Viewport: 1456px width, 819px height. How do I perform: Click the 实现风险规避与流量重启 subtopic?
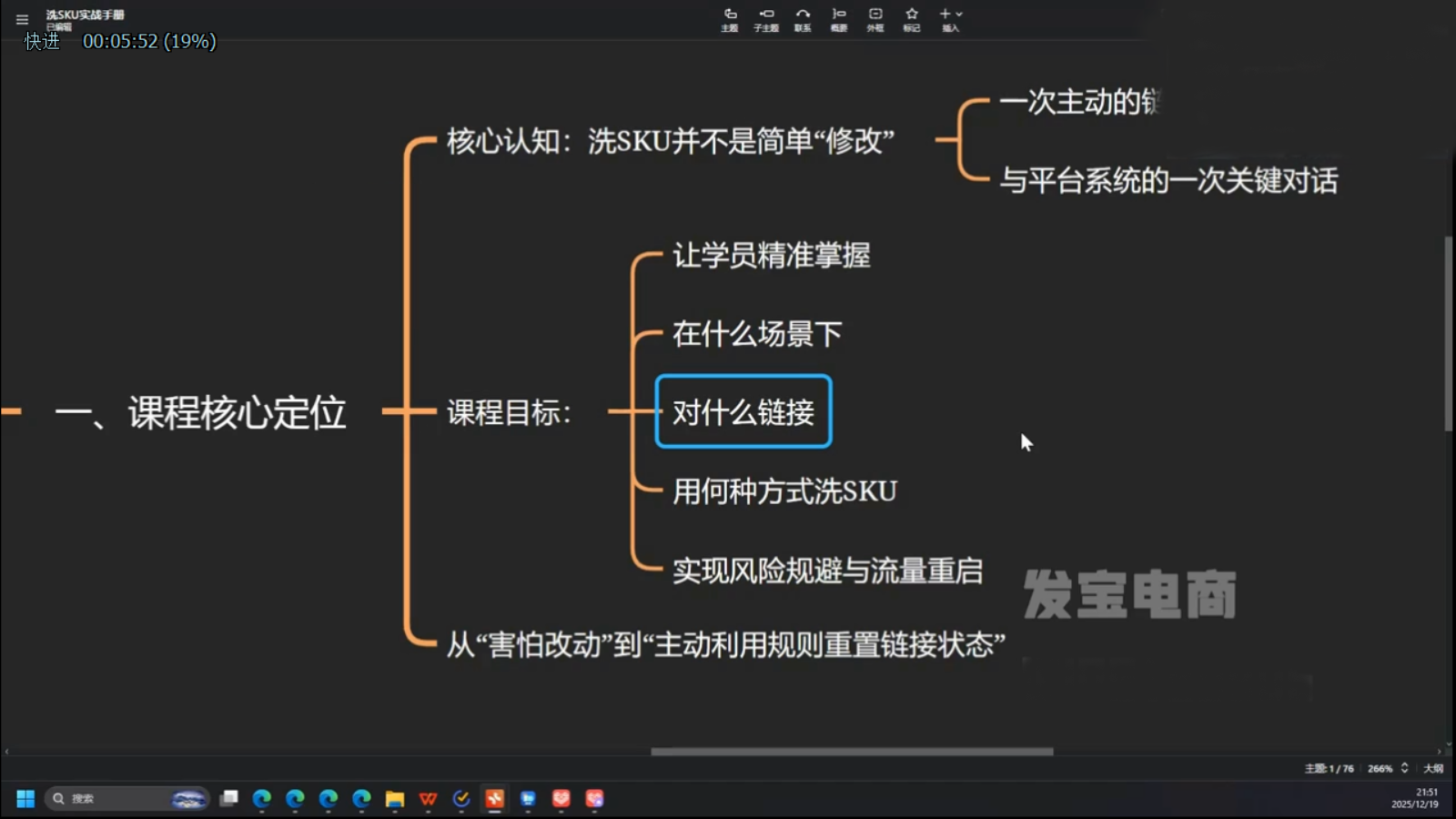(827, 571)
